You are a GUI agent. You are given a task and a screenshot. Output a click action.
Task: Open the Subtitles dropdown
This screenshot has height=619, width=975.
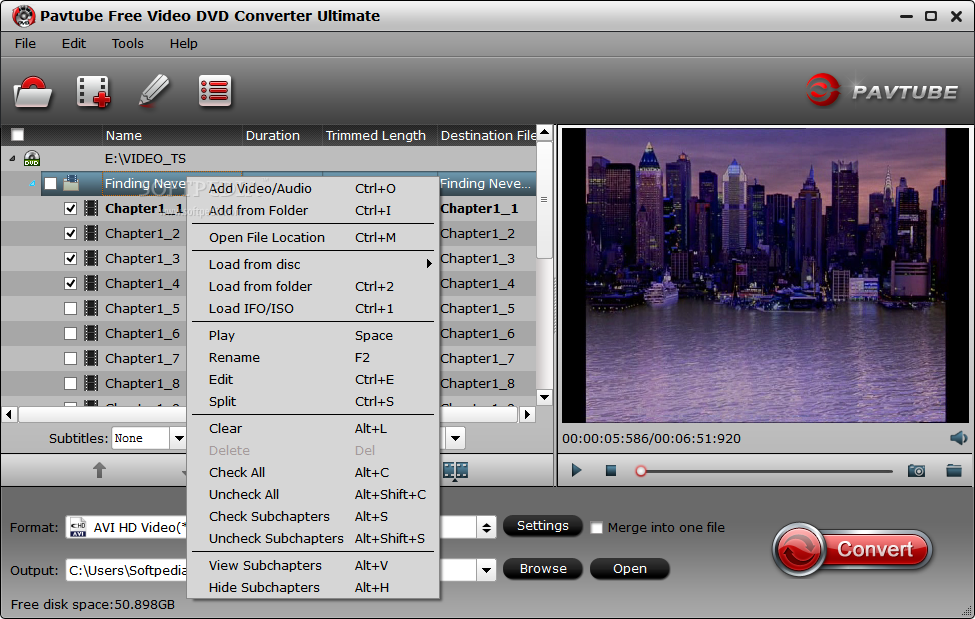(x=178, y=438)
